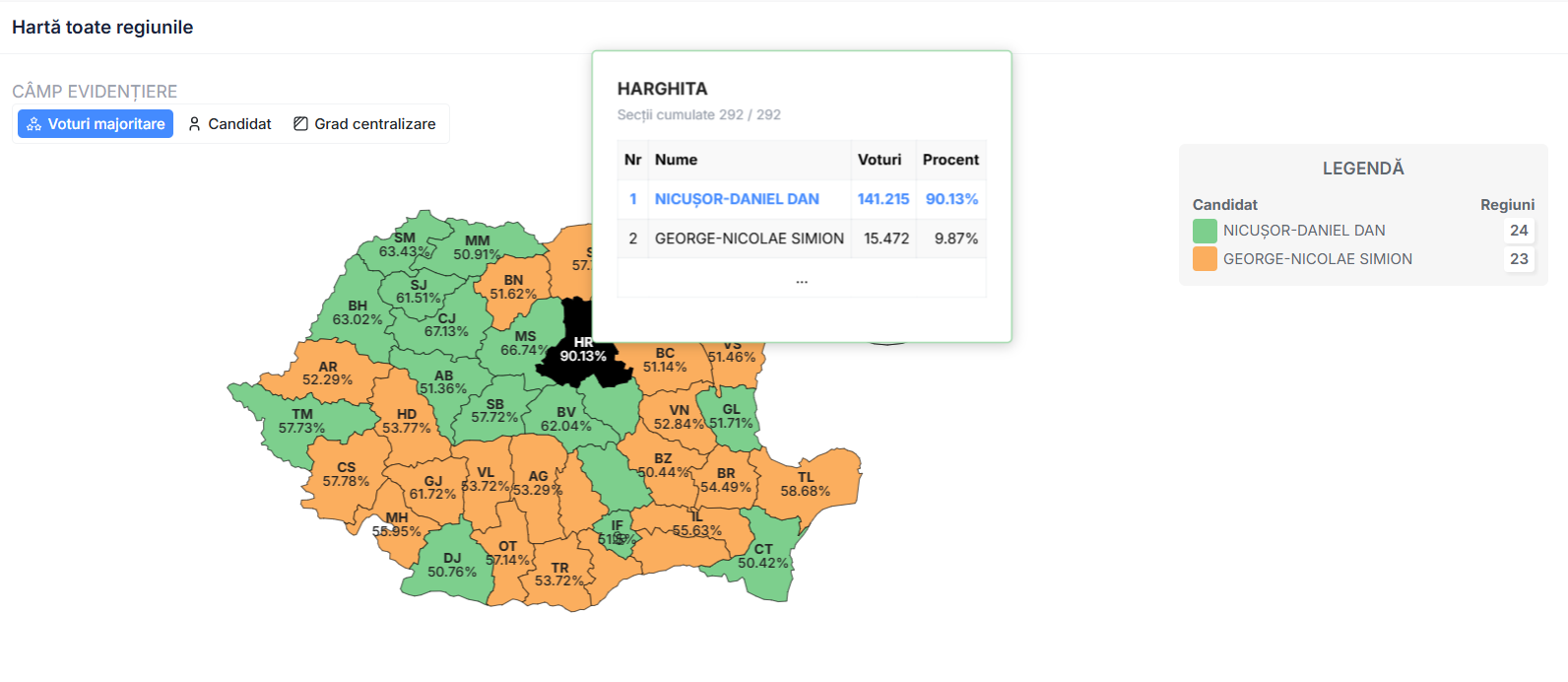Click the person icon beside Candidat
The width and height of the screenshot is (1568, 682).
tap(194, 124)
